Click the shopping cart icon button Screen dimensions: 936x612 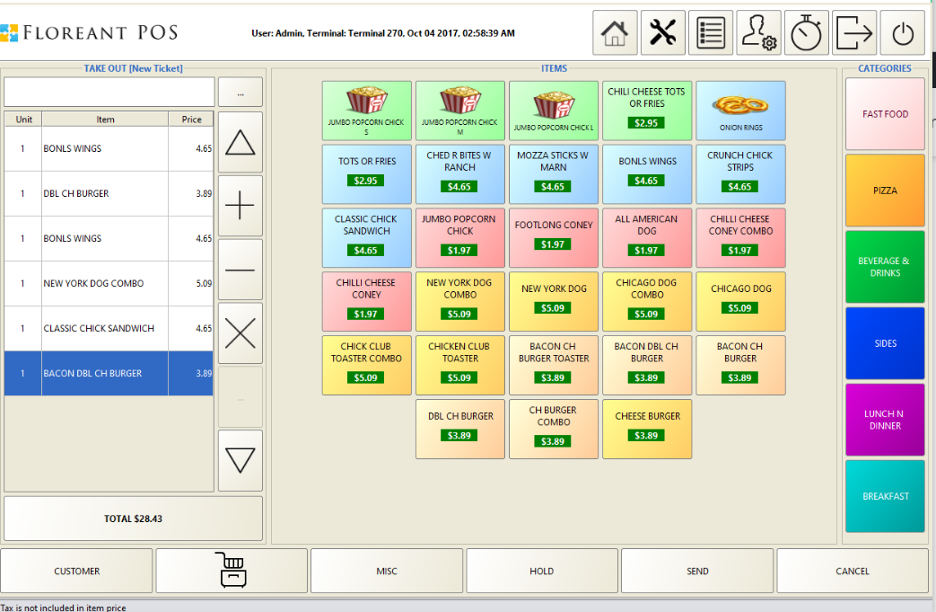click(231, 570)
